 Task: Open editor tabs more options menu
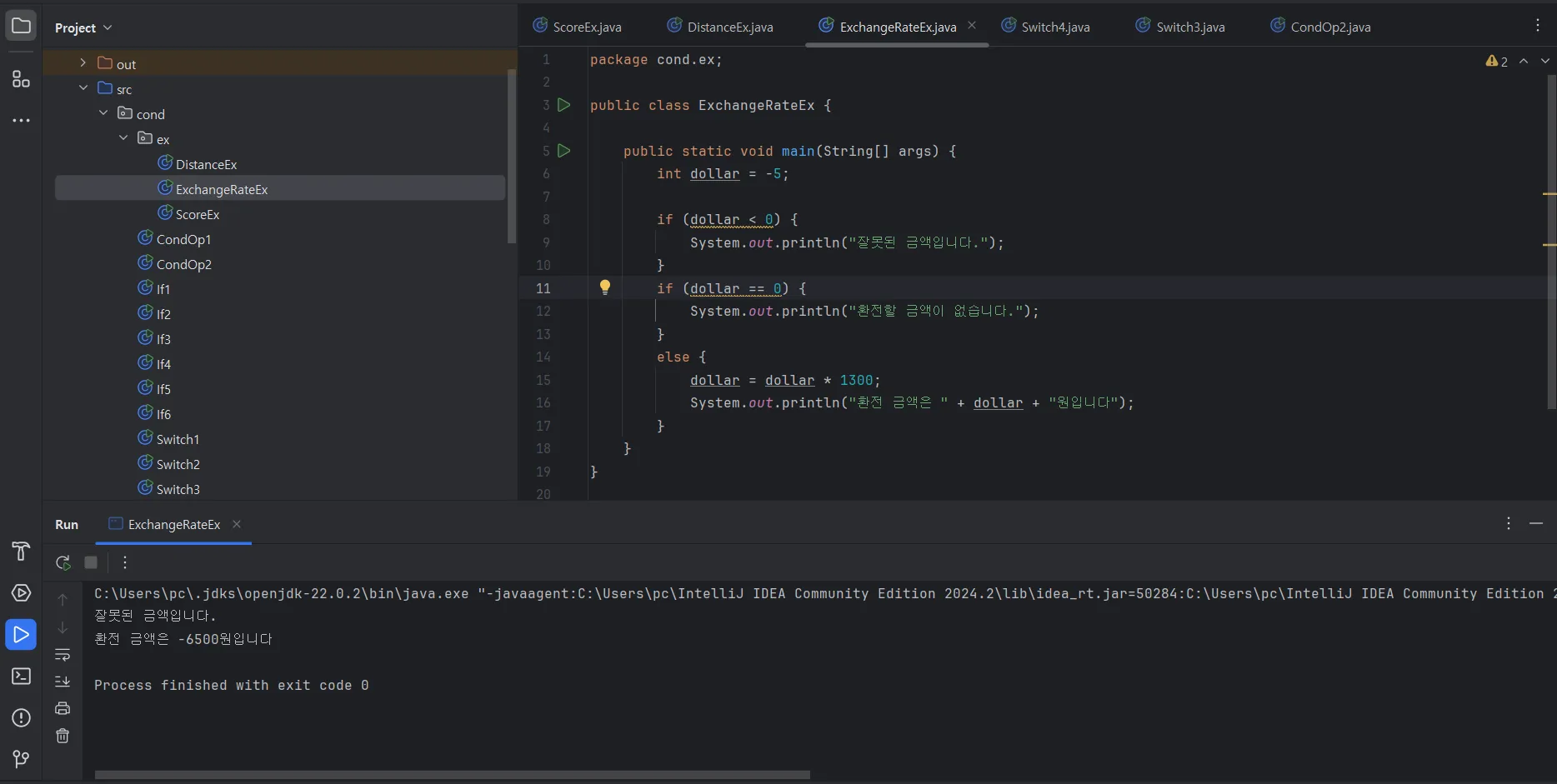pyautogui.click(x=1538, y=26)
